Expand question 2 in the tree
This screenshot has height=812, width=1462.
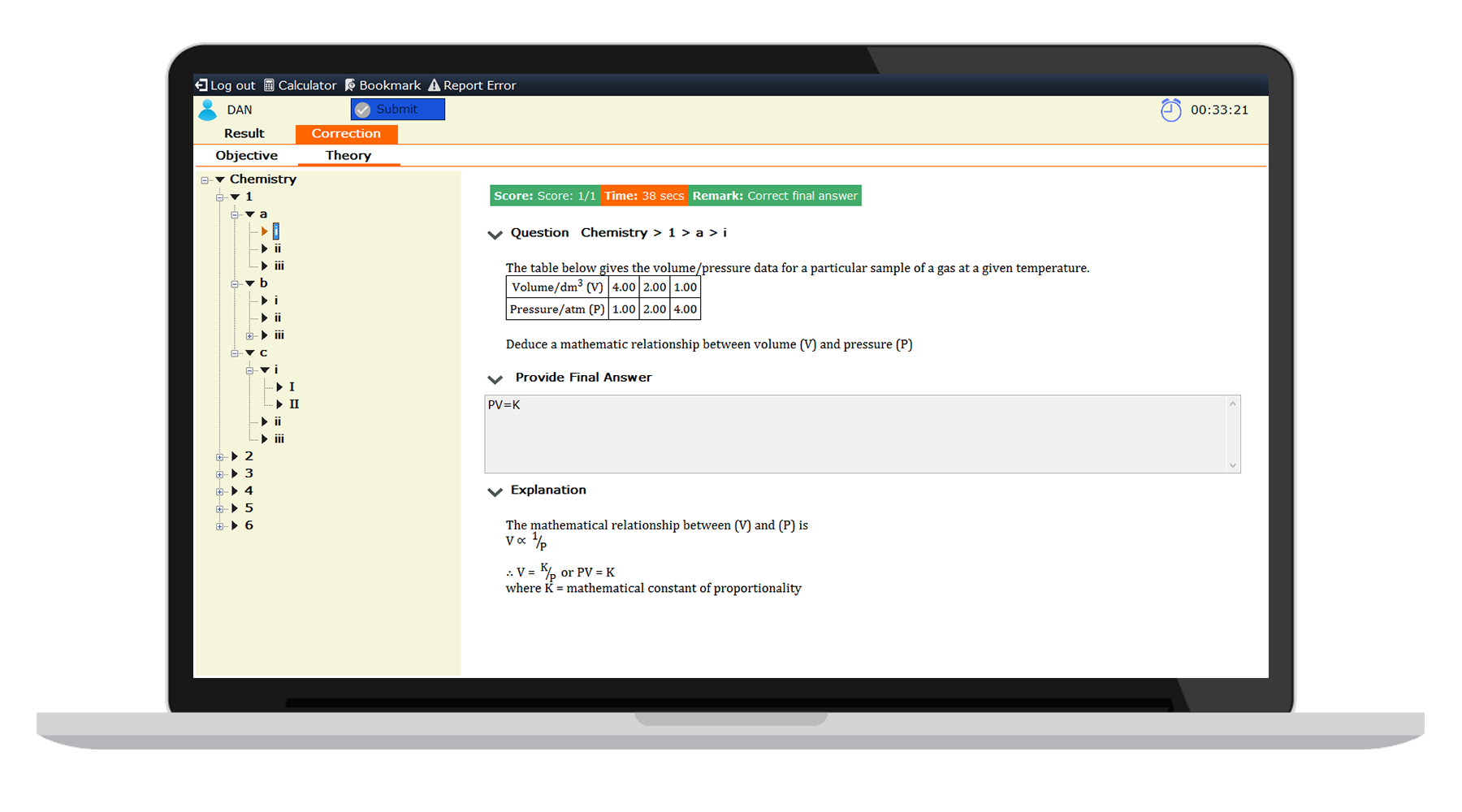[235, 456]
